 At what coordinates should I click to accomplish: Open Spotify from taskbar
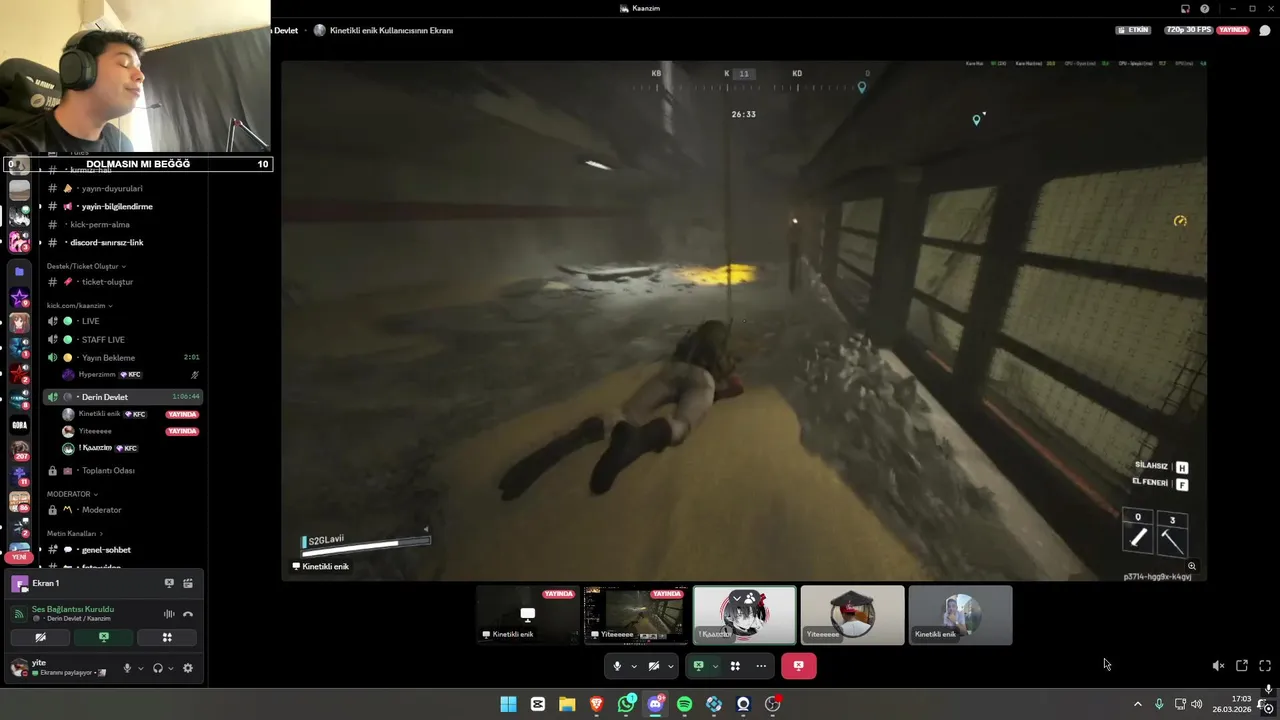pyautogui.click(x=685, y=704)
